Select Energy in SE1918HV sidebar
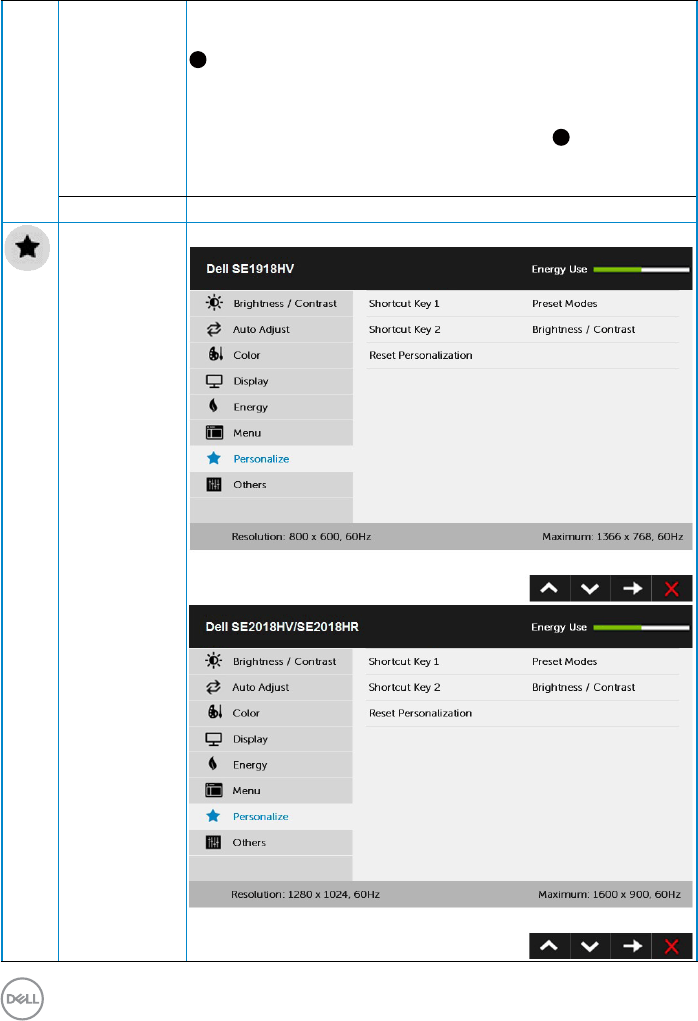Screen dimensions: 698x1021 272,407
